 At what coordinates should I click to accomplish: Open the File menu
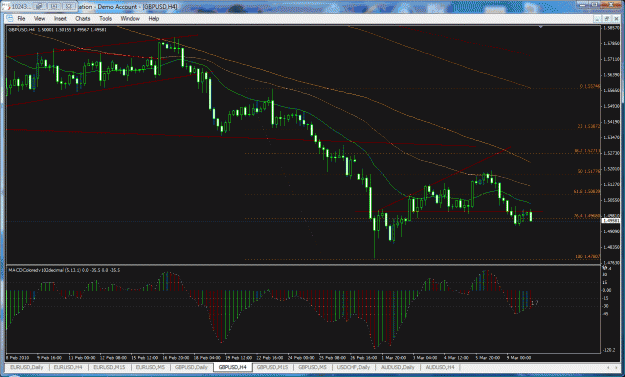[21, 18]
